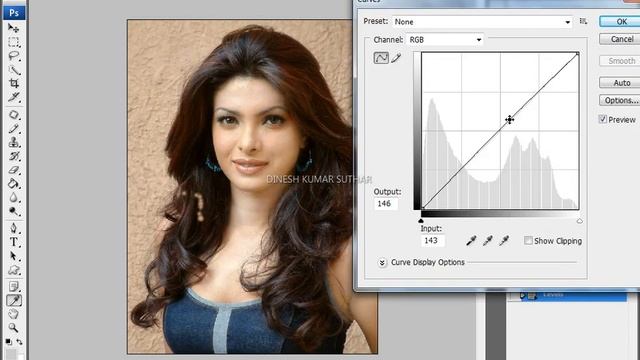The height and width of the screenshot is (360, 640).
Task: Open the Channel RGB dropdown
Action: click(x=445, y=40)
